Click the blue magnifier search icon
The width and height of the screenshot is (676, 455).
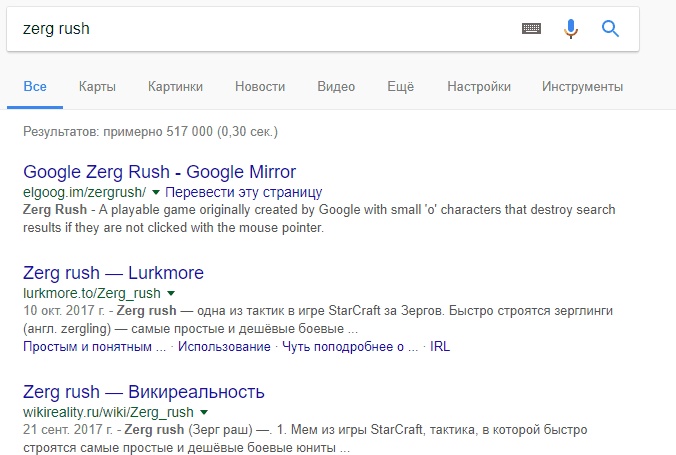tap(610, 29)
